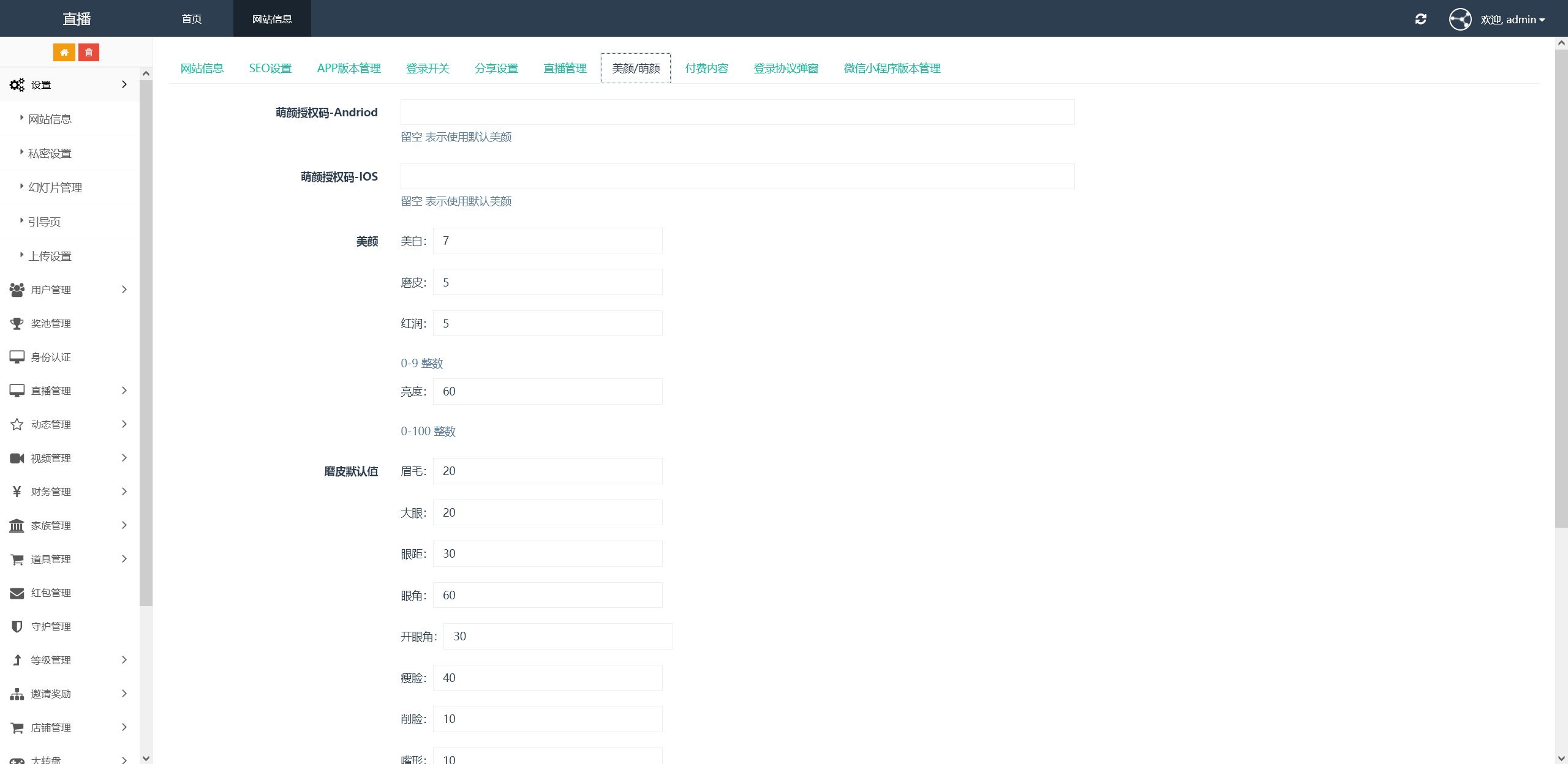Click the monitor icon for 身份认证
1568x764 pixels.
[17, 357]
